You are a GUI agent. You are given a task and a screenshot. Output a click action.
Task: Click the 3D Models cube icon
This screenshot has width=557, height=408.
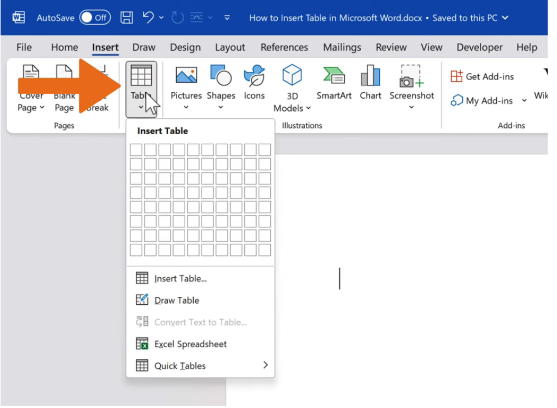pyautogui.click(x=292, y=75)
